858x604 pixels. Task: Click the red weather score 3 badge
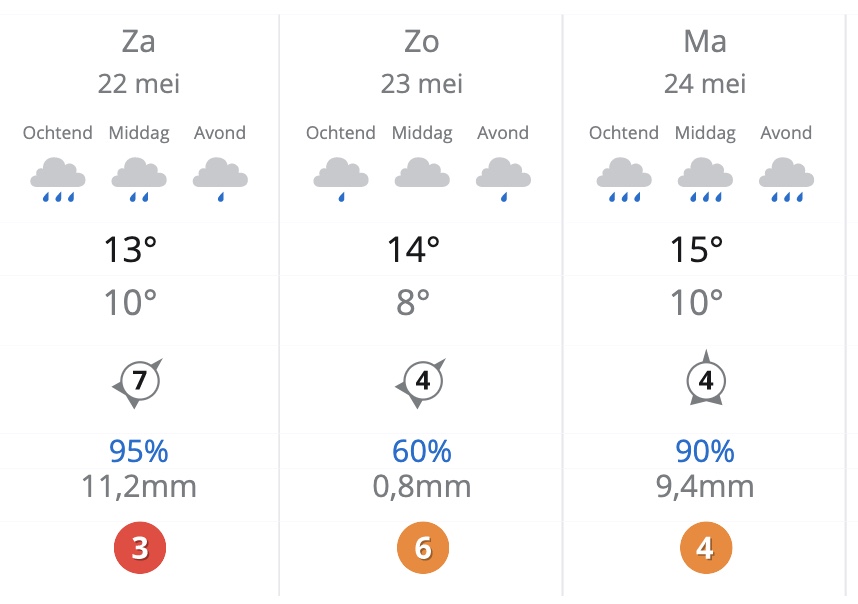click(139, 548)
